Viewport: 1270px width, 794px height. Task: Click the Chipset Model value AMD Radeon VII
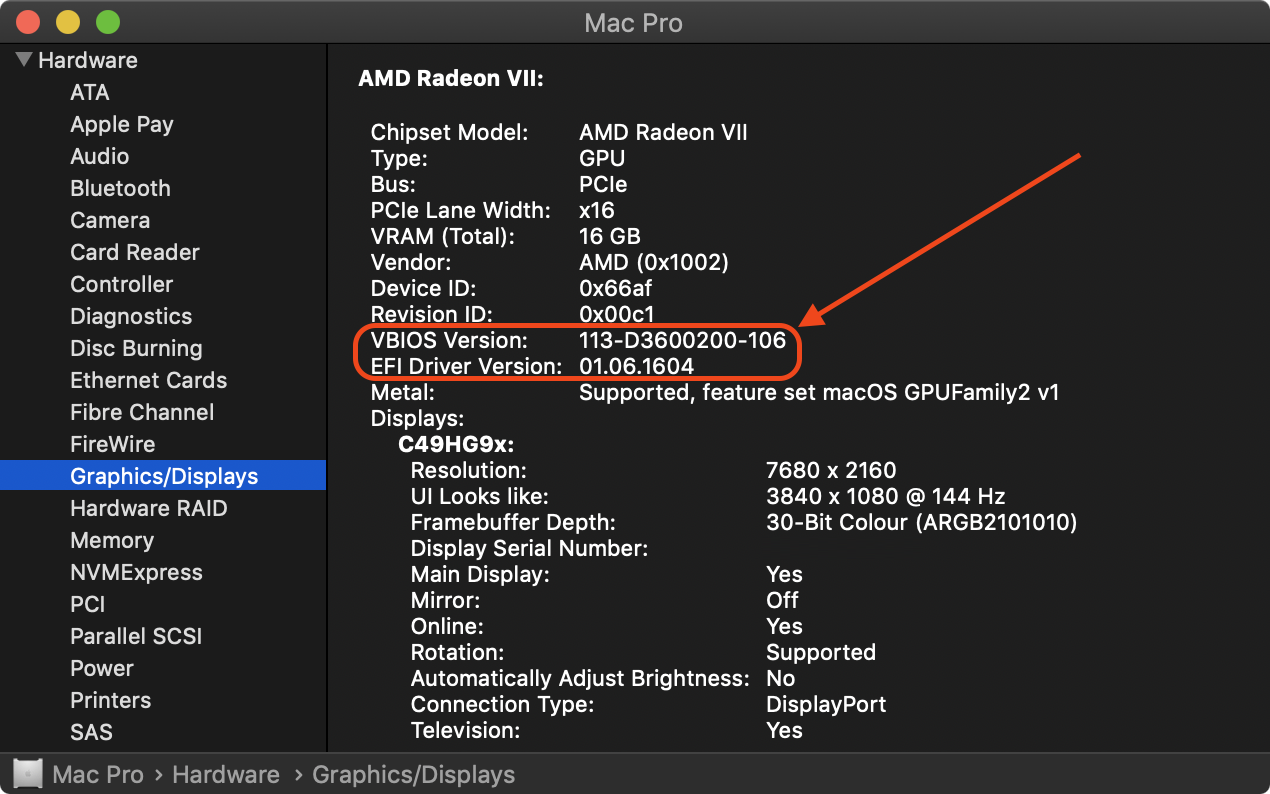pyautogui.click(x=663, y=132)
